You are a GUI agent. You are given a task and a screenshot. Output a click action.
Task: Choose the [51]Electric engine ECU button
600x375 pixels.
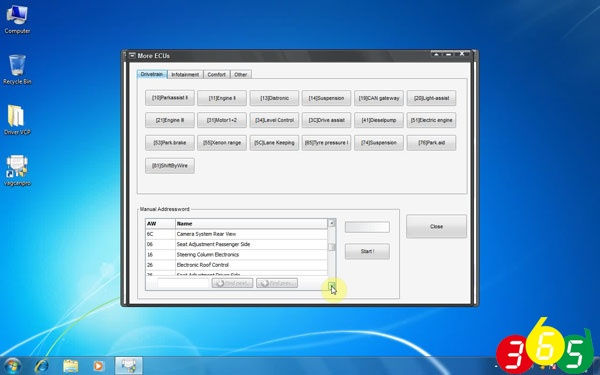click(431, 120)
